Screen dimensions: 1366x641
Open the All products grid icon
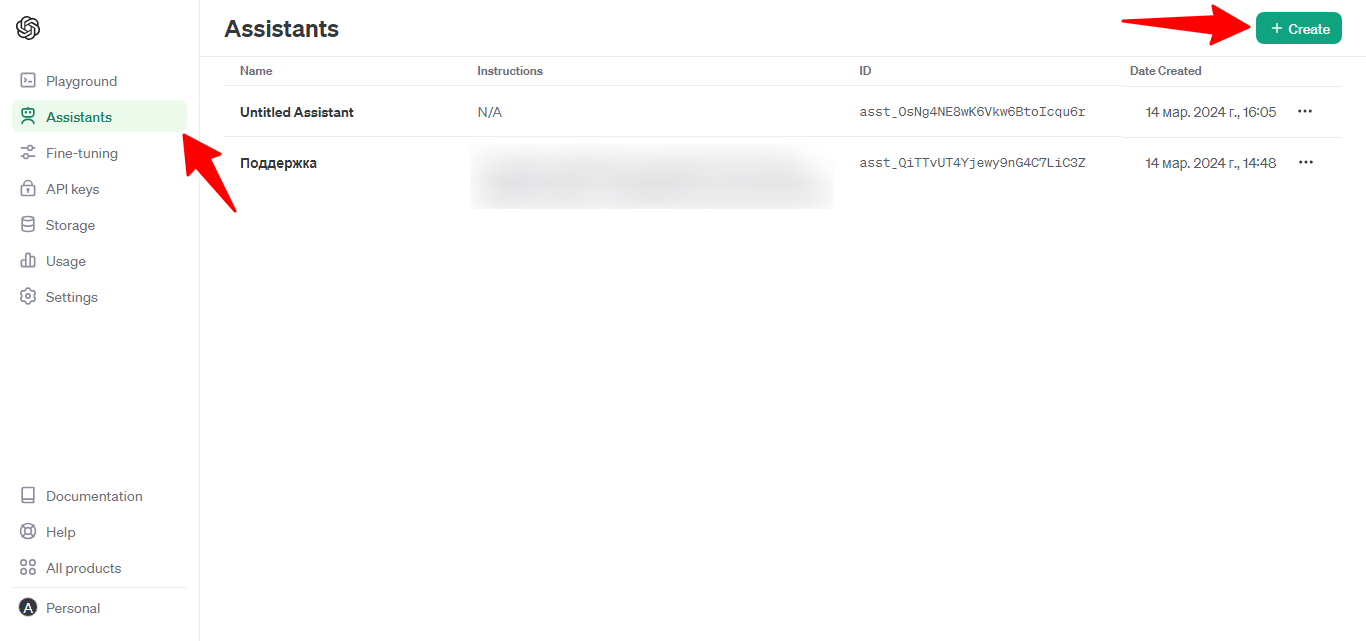pos(28,567)
